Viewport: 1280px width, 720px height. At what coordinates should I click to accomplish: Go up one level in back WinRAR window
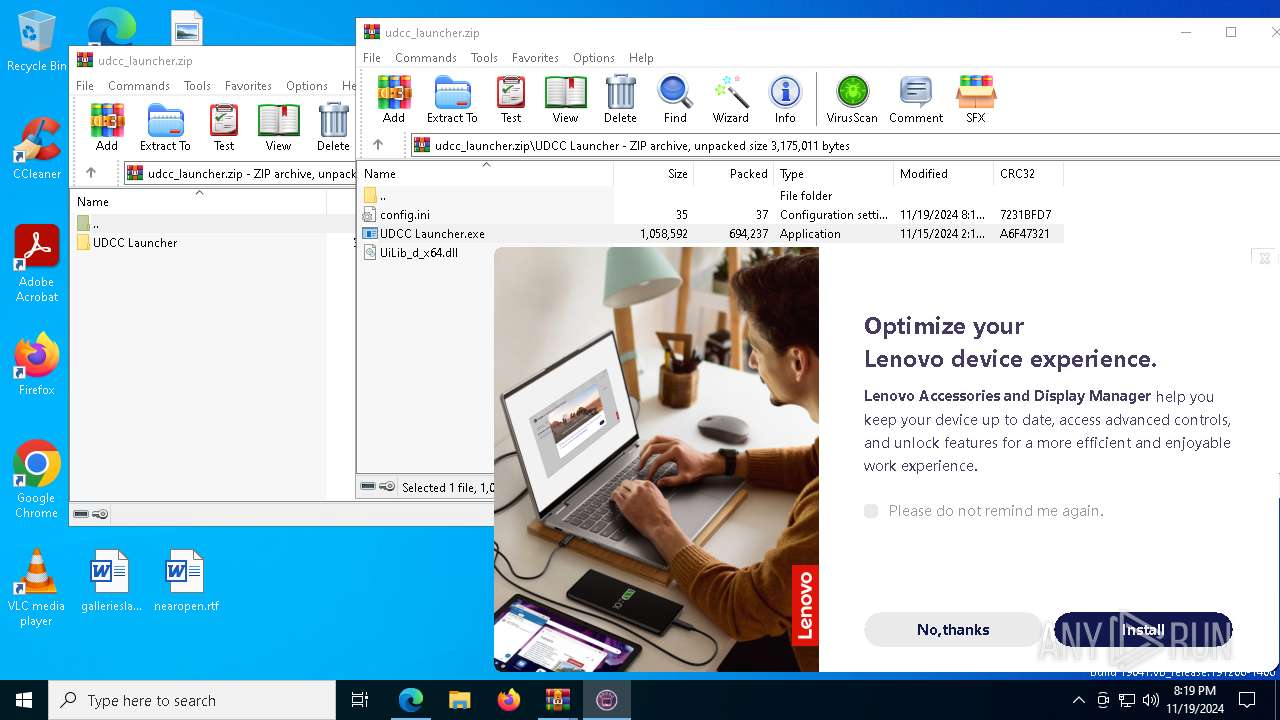91,173
